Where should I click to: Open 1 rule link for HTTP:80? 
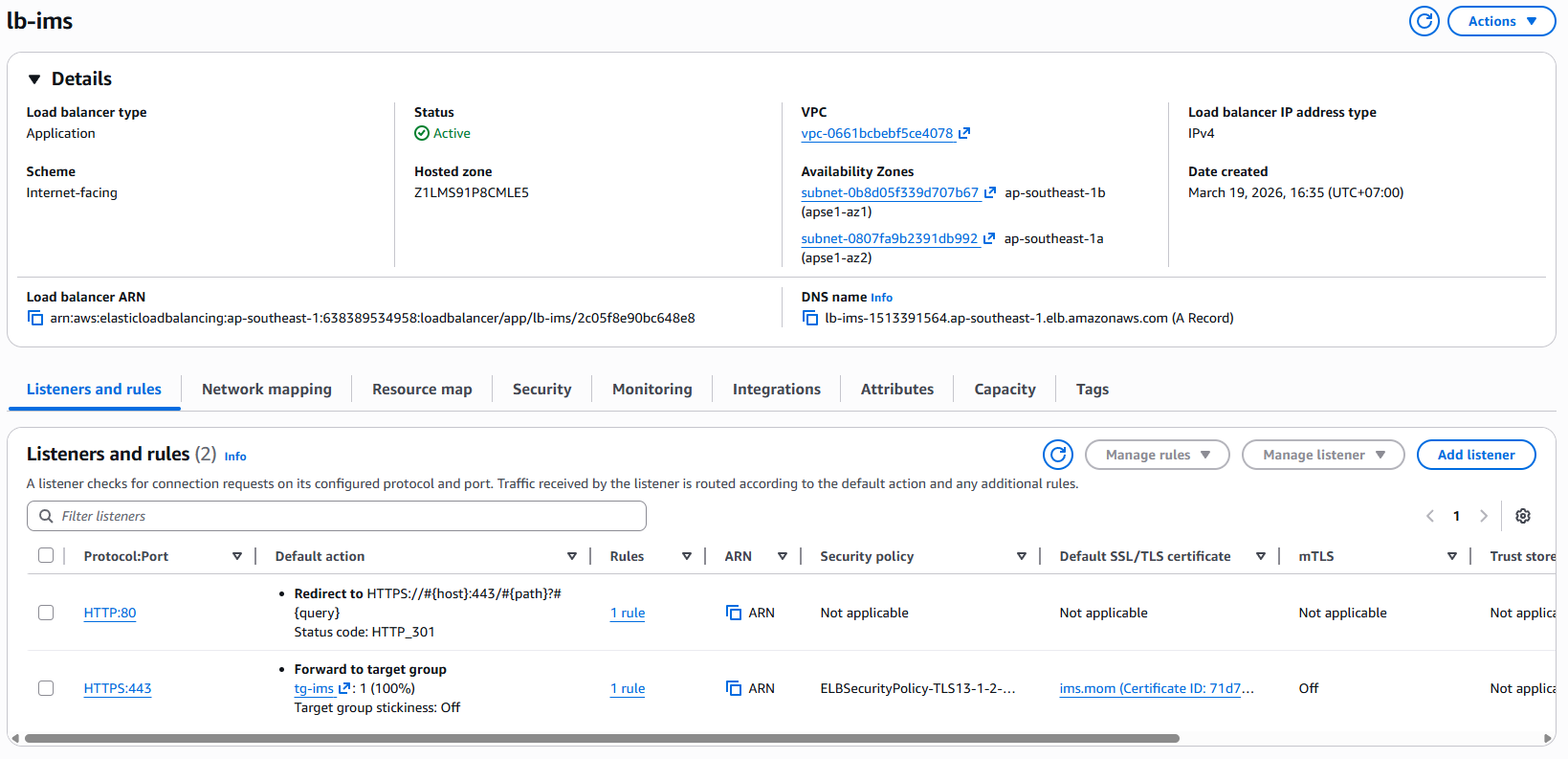(628, 614)
